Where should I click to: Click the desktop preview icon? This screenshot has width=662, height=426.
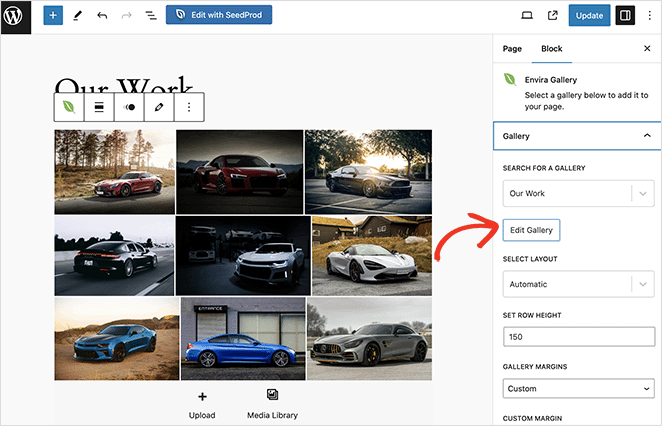point(527,16)
